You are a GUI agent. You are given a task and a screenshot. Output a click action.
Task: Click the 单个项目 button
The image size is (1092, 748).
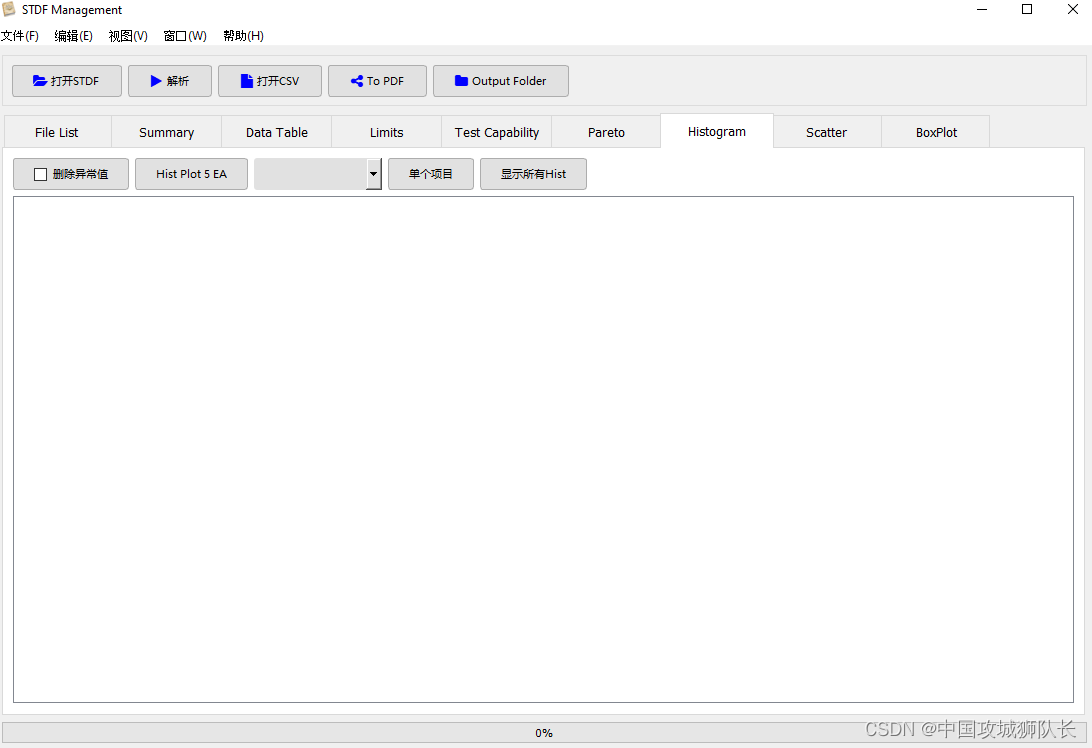(x=430, y=174)
